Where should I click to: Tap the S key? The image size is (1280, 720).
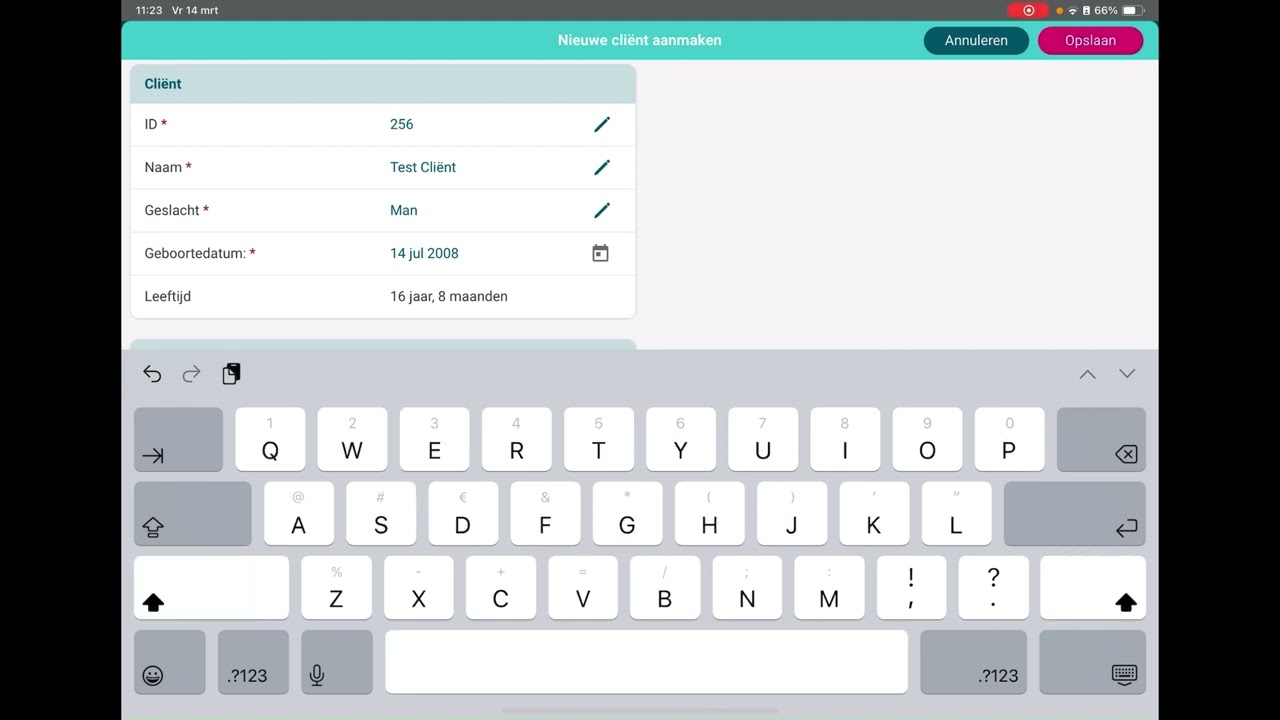pos(381,514)
